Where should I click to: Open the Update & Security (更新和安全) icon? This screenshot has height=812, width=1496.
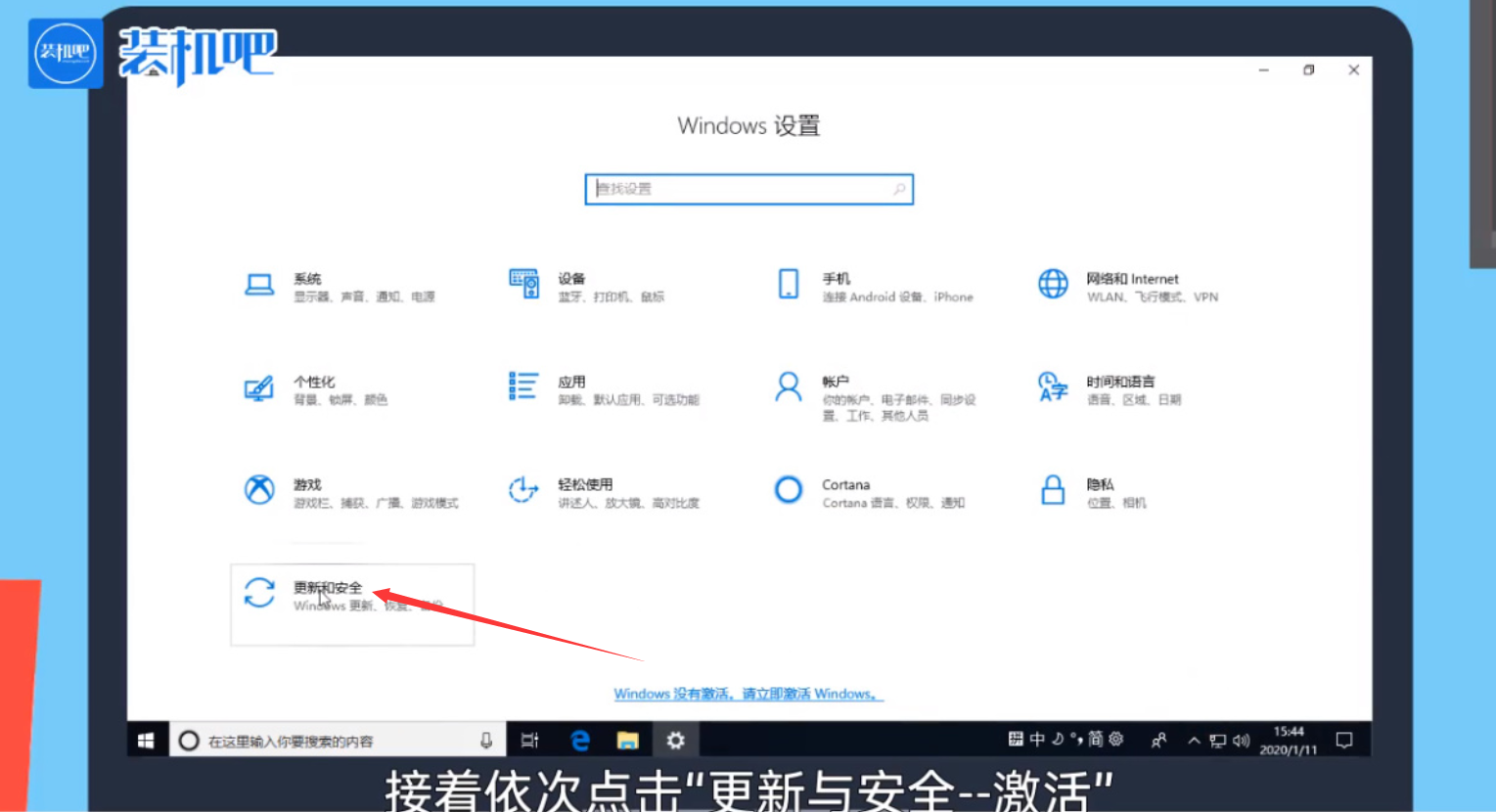point(259,592)
